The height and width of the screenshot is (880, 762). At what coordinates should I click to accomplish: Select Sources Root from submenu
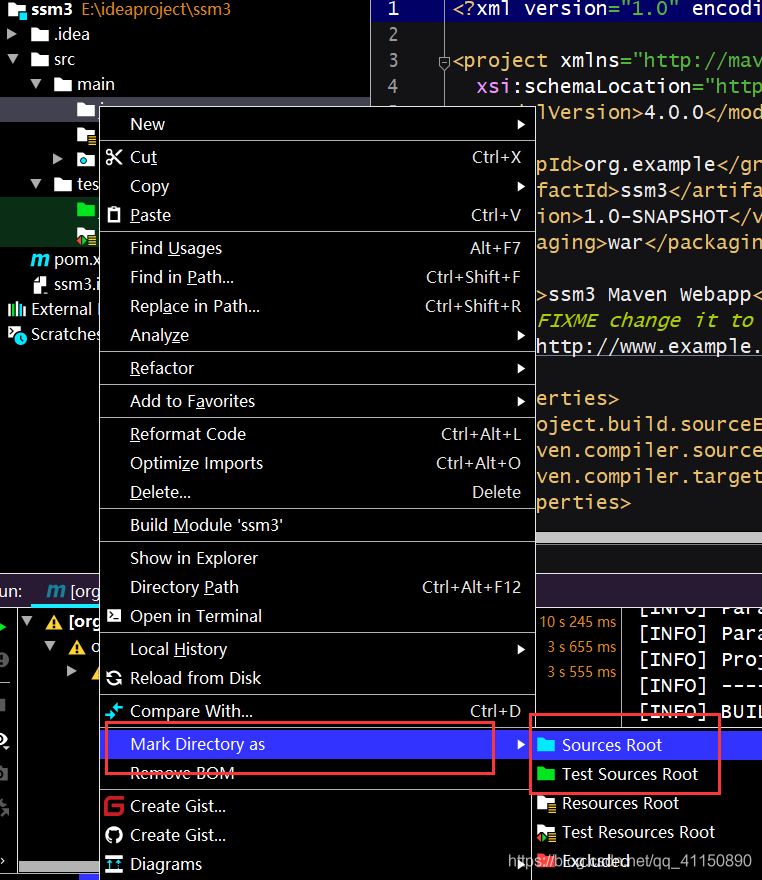click(x=611, y=745)
